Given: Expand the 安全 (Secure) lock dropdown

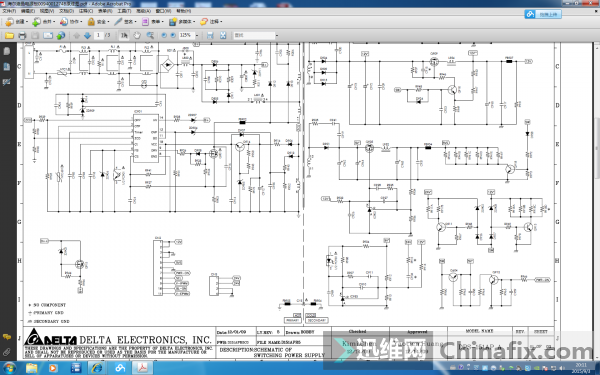Looking at the screenshot, I should (x=98, y=22).
